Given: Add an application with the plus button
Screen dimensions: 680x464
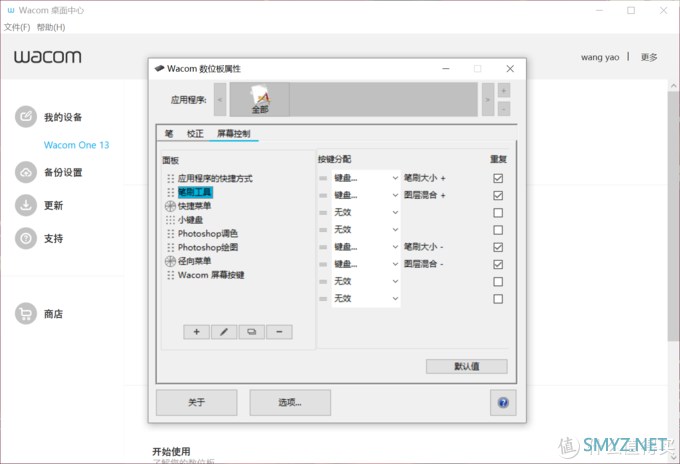Looking at the screenshot, I should point(503,91).
